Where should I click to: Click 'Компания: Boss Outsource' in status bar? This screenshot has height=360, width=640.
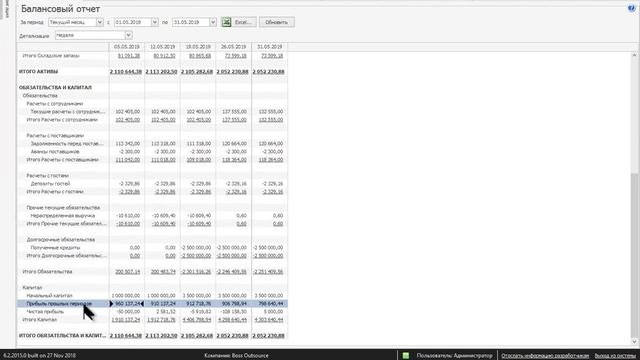pyautogui.click(x=236, y=356)
